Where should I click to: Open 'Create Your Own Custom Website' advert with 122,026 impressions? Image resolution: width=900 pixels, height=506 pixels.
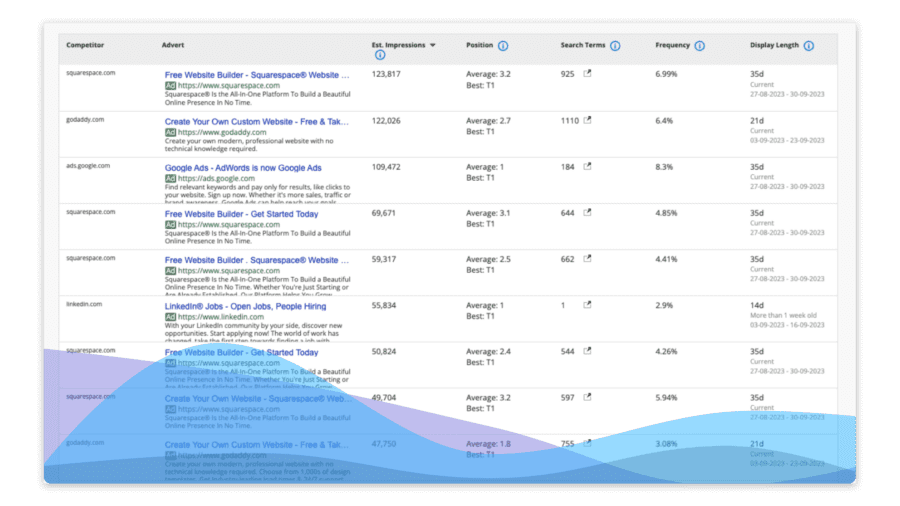(x=257, y=122)
